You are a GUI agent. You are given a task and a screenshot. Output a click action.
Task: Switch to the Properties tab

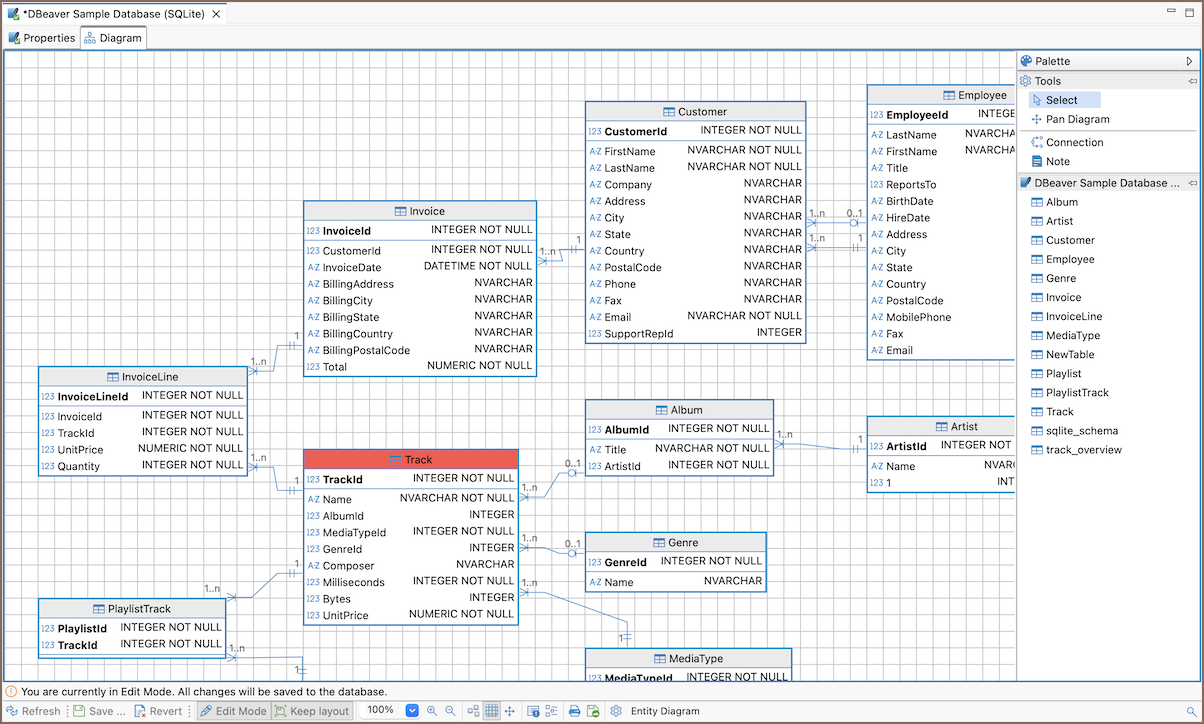[x=42, y=38]
